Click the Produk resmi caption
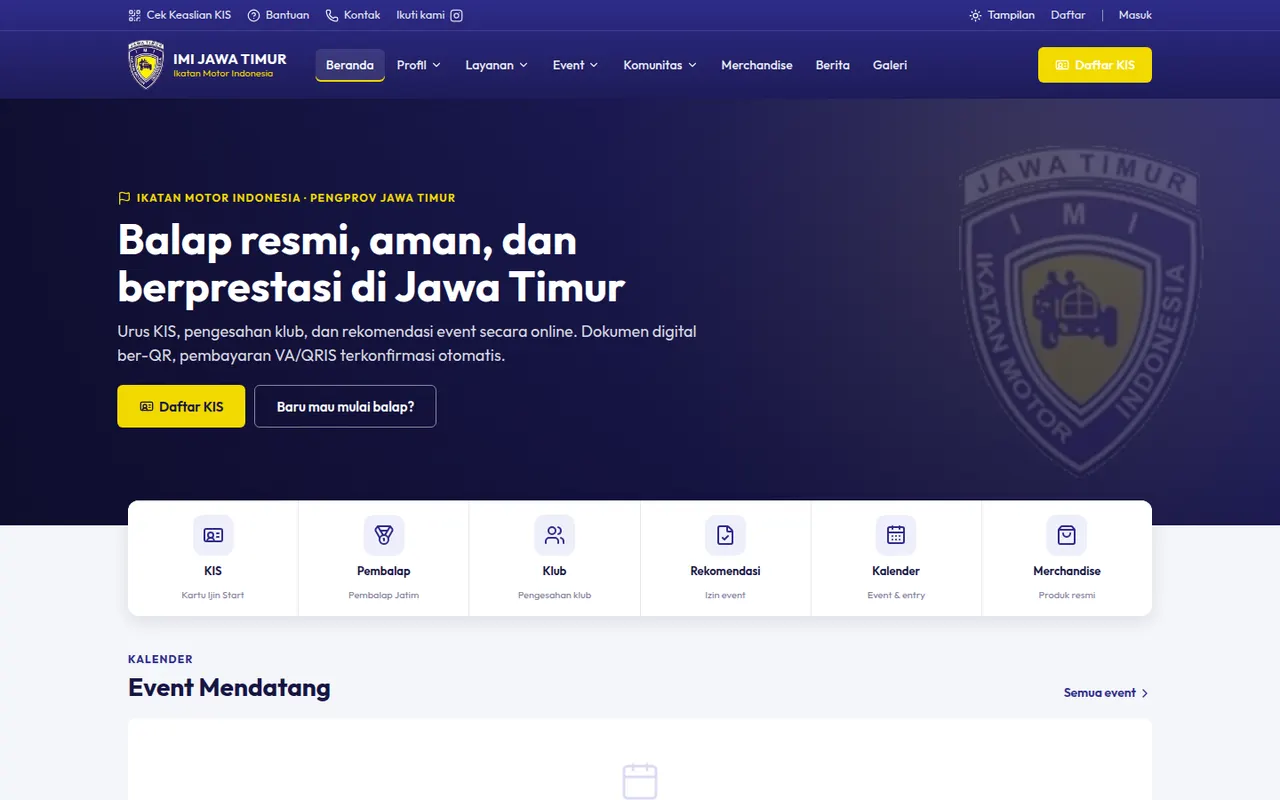The width and height of the screenshot is (1280, 800). click(x=1067, y=595)
